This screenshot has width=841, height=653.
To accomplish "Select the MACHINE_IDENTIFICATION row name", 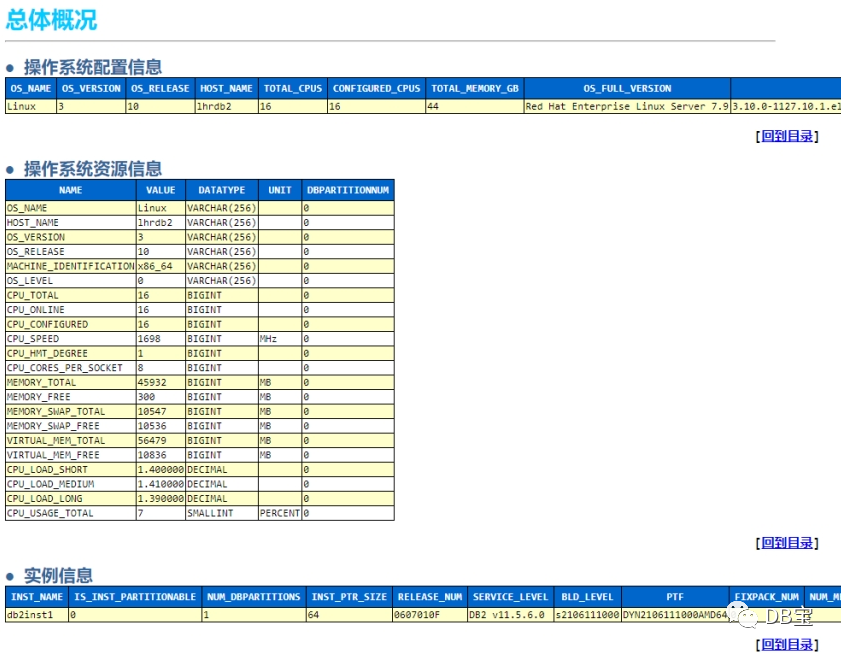I will click(71, 266).
